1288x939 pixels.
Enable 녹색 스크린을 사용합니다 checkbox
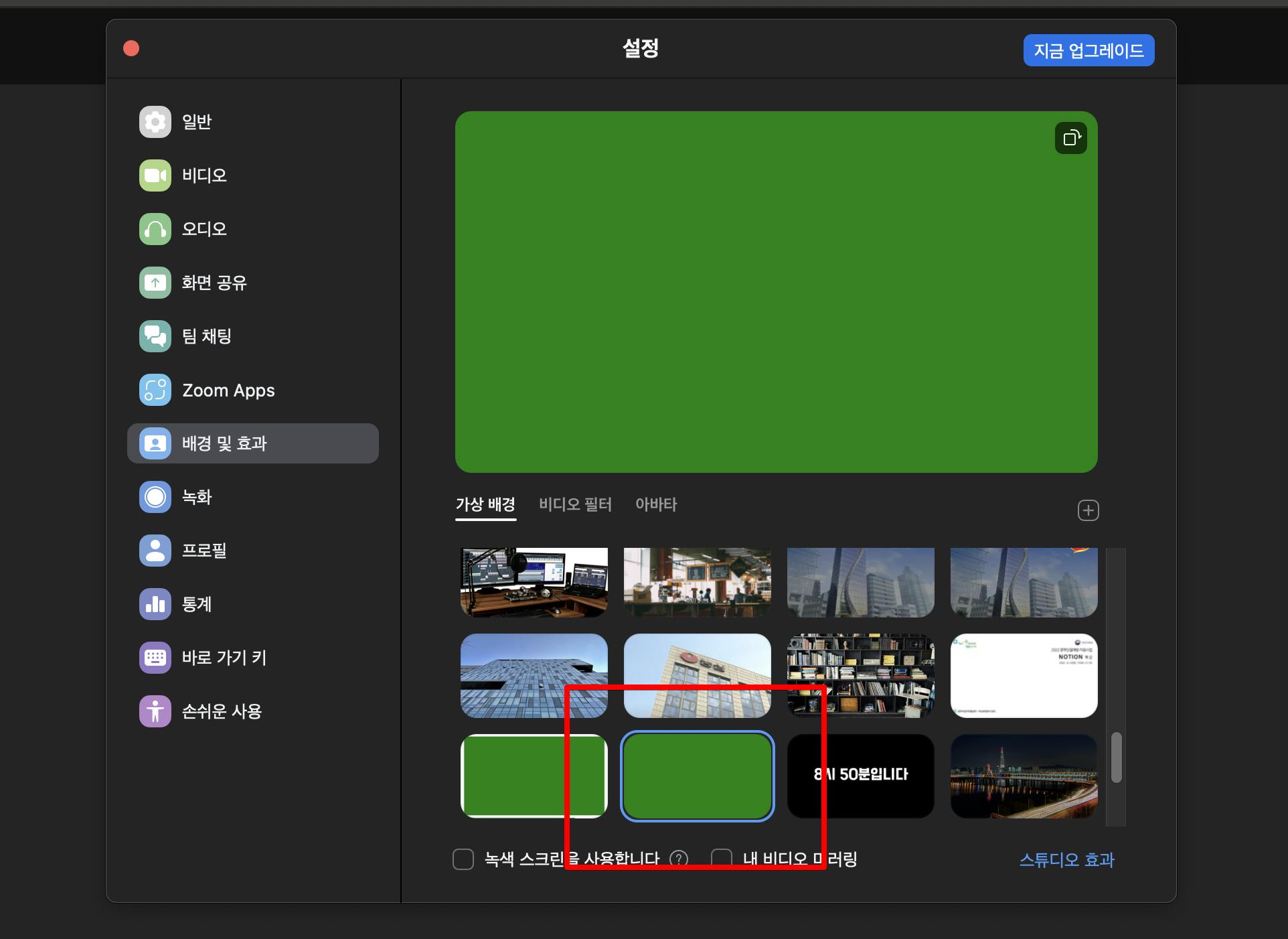pyautogui.click(x=463, y=859)
